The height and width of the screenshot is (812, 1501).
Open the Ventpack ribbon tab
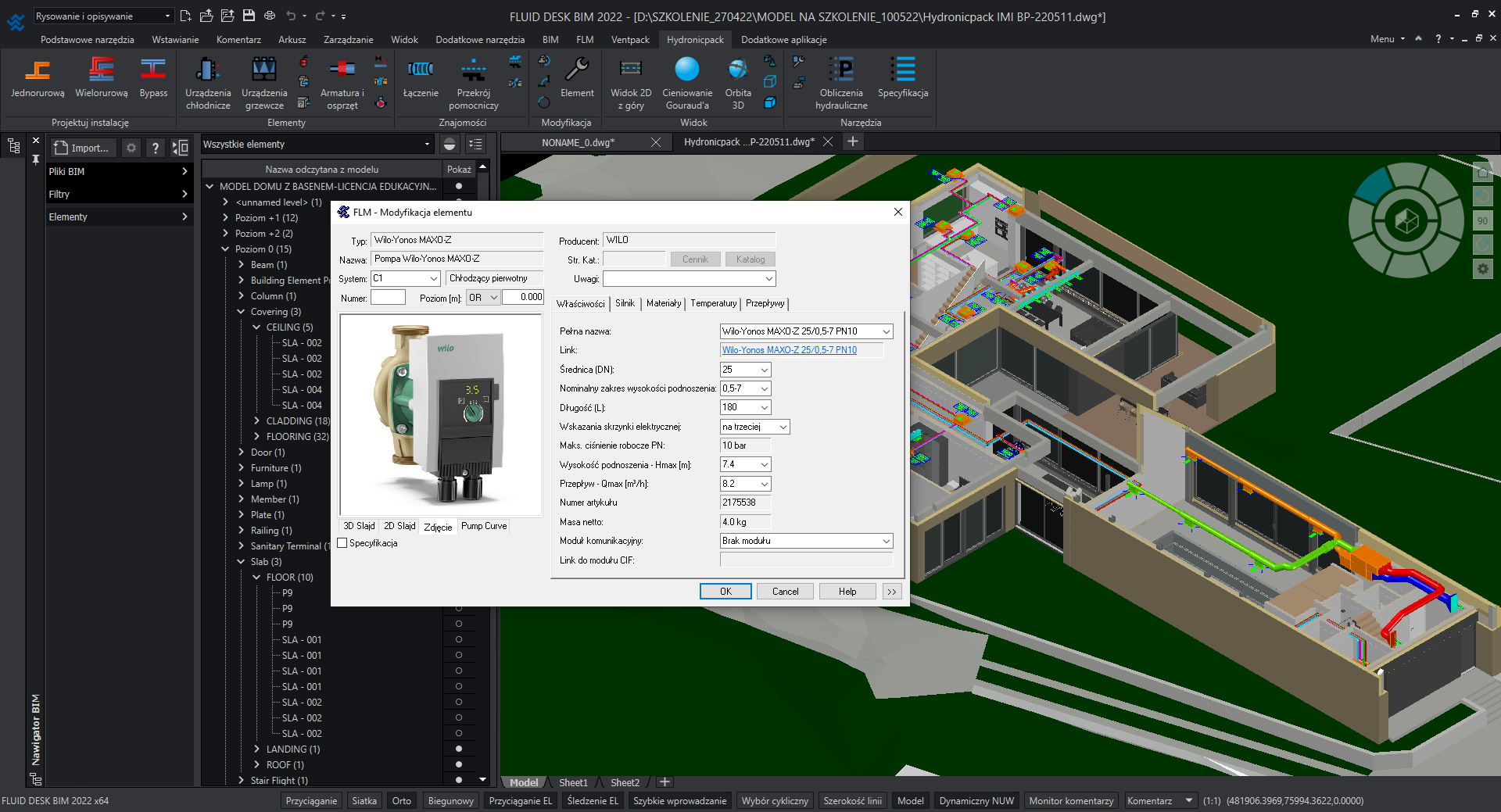(x=629, y=40)
